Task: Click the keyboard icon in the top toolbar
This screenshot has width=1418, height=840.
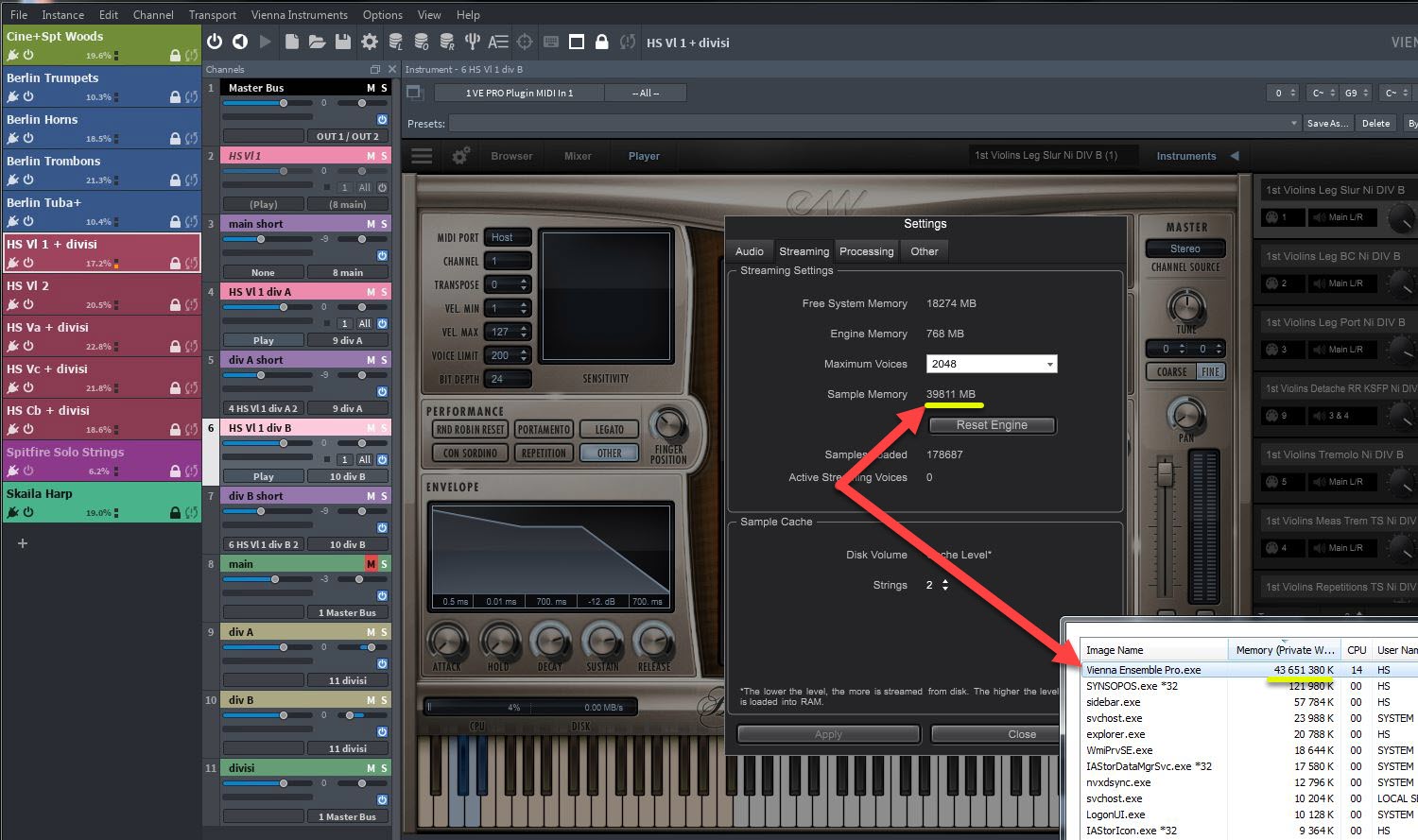Action: click(x=551, y=42)
